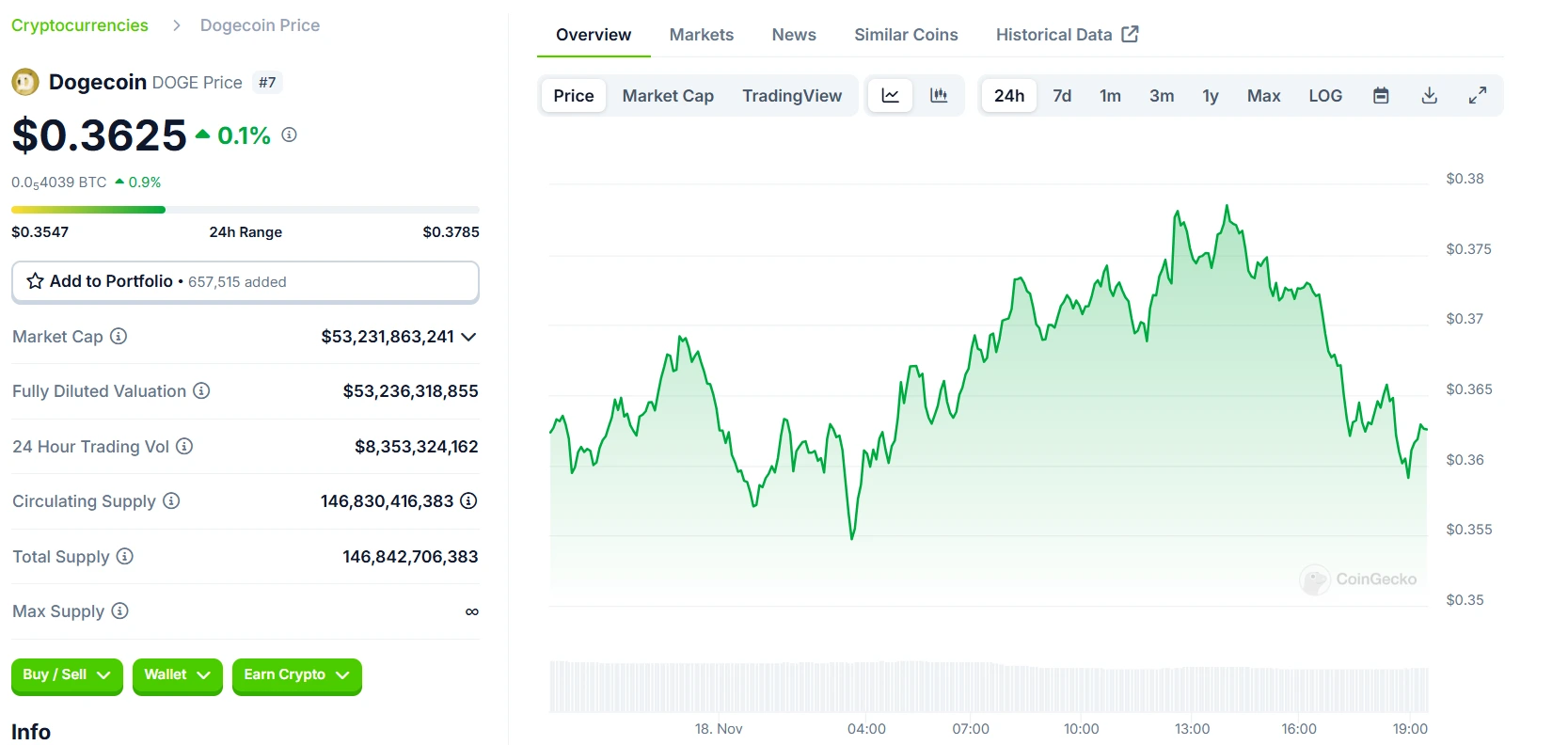Screen dimensions: 1568x745
Task: Switch to line chart view icon
Action: (890, 95)
